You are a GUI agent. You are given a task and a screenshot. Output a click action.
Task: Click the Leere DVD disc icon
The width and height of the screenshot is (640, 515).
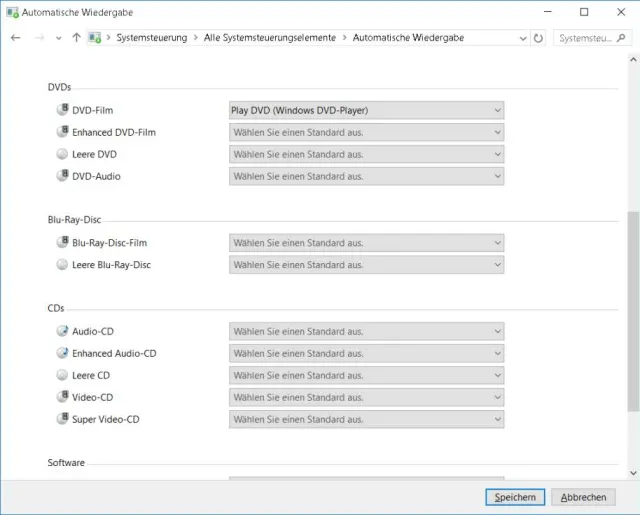click(63, 154)
